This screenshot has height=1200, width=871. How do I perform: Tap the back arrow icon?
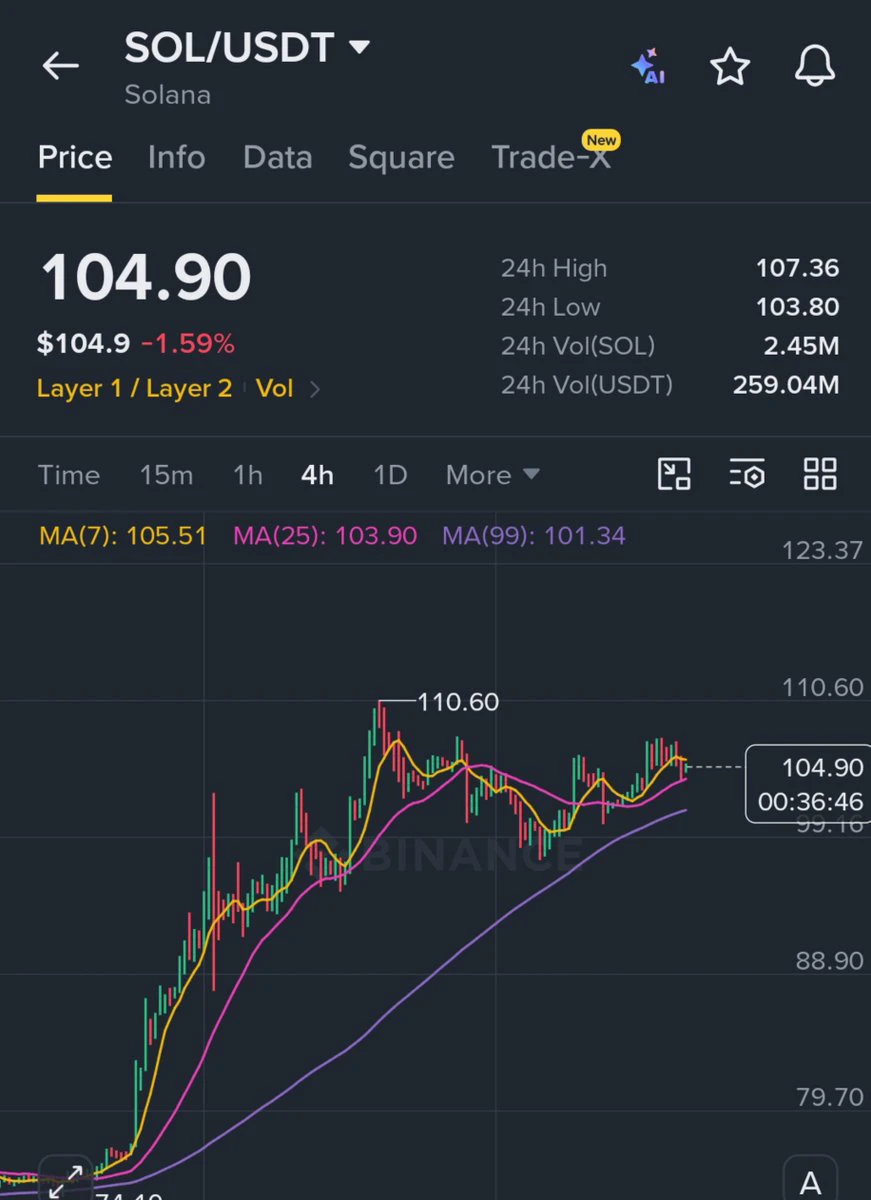[x=60, y=66]
